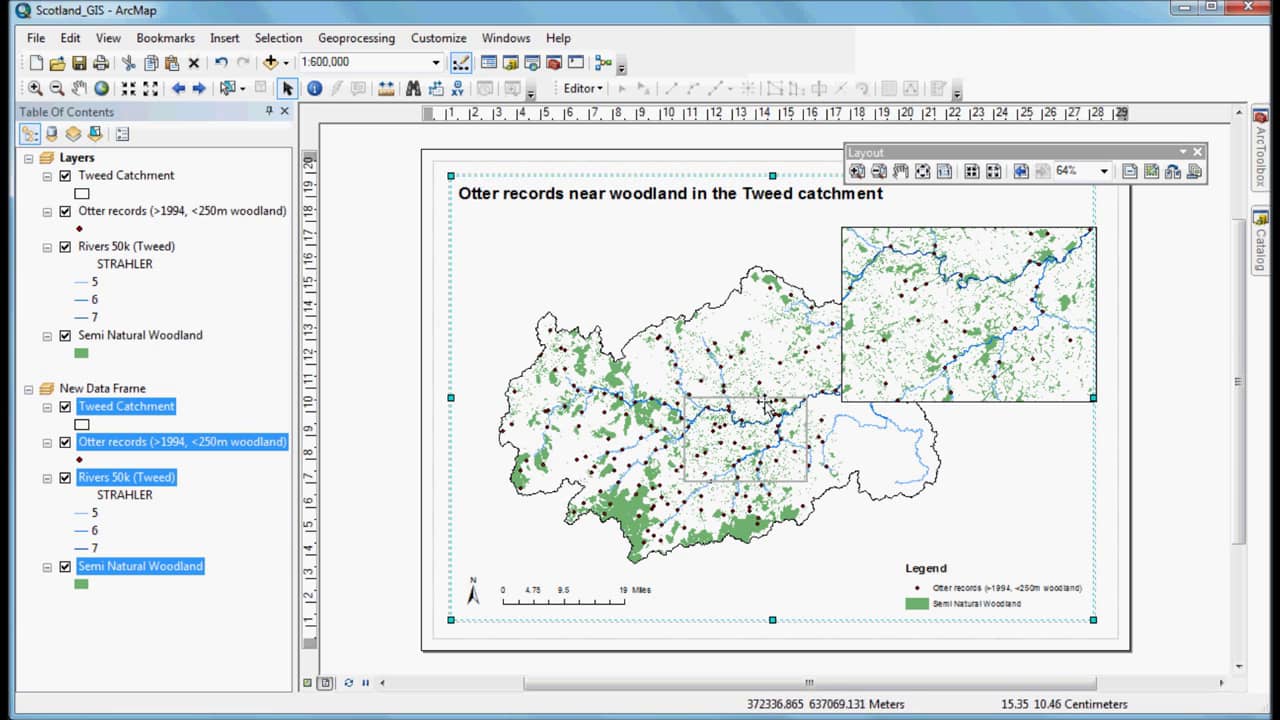Click the Identify tool icon

(314, 88)
